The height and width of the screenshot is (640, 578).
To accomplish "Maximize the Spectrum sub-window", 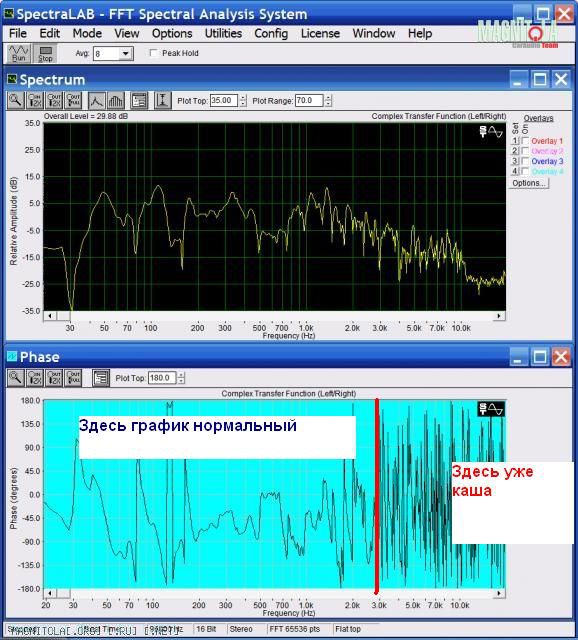I will (540, 79).
